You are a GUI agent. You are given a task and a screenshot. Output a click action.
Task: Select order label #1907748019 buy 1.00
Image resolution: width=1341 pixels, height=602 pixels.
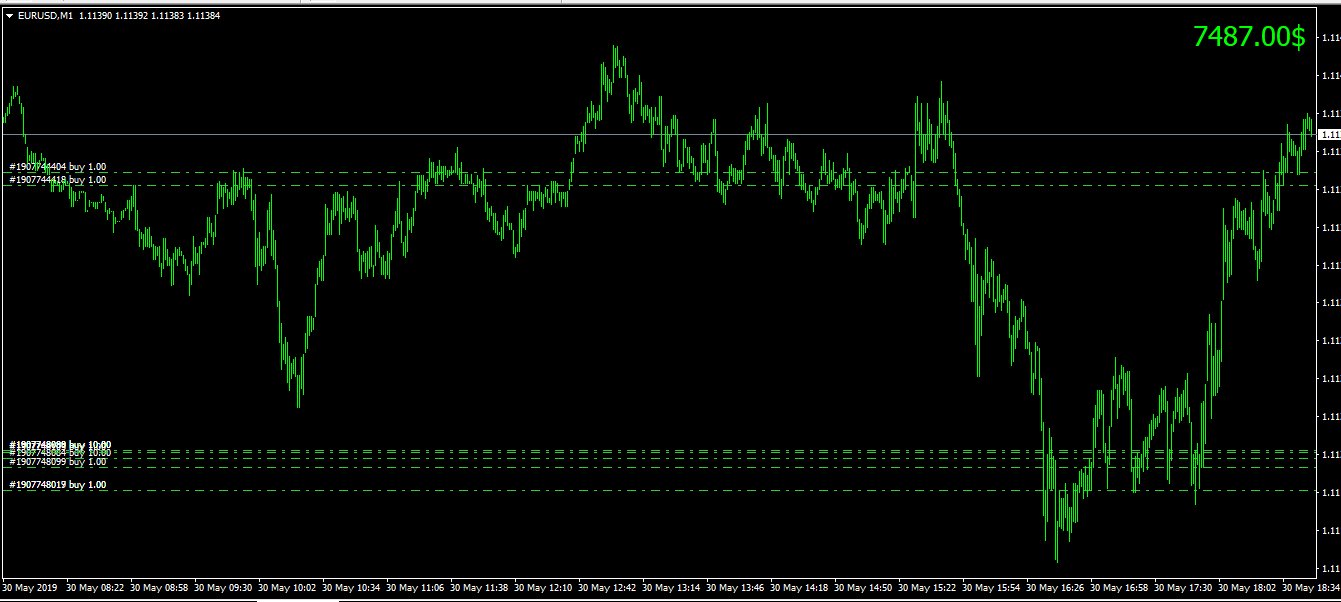(57, 485)
